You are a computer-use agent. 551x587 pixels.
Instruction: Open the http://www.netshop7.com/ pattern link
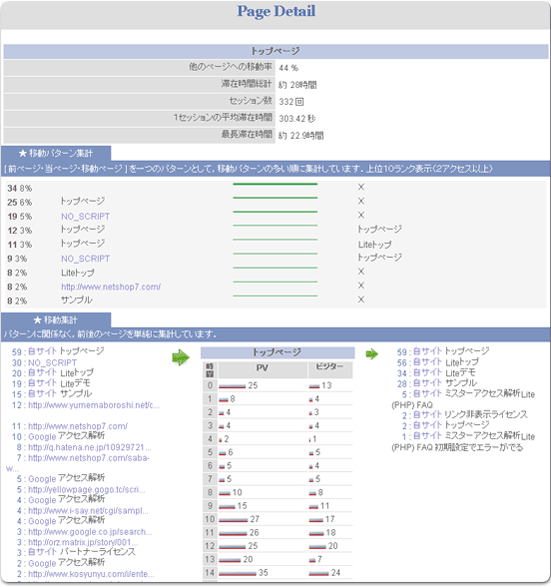point(111,287)
